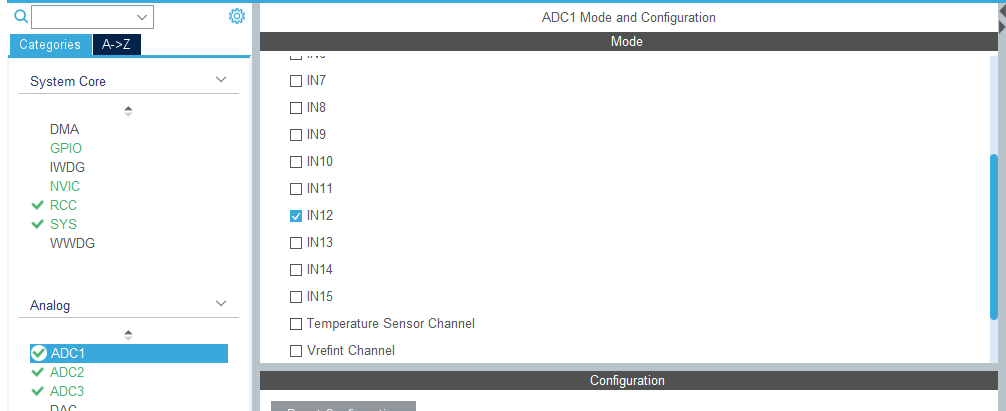Open the GPIO peripheral entry
This screenshot has height=411, width=1006.
tap(66, 148)
